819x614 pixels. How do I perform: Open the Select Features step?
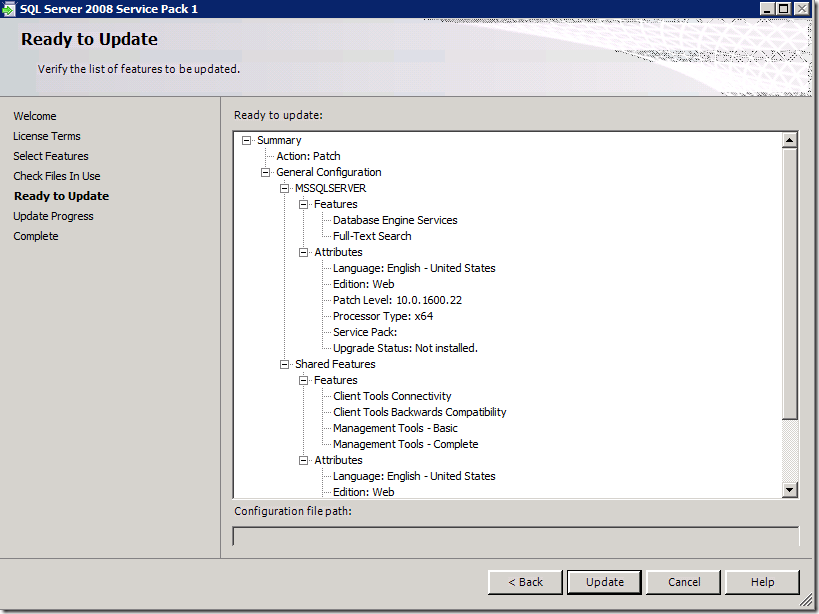51,156
